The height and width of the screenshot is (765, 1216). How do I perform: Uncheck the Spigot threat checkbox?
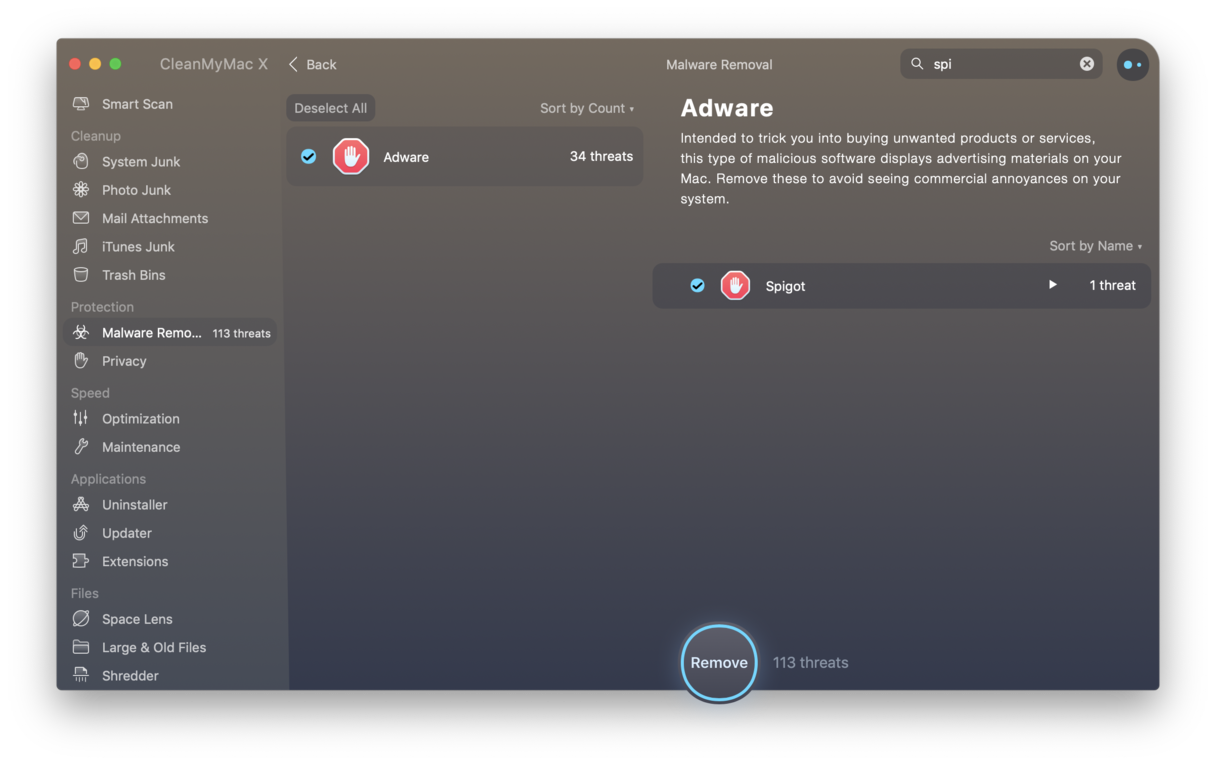698,286
